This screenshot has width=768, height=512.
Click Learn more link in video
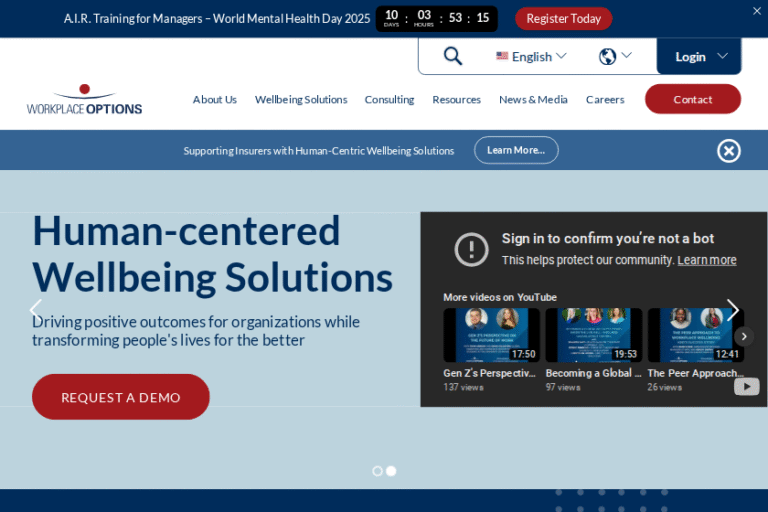[707, 260]
